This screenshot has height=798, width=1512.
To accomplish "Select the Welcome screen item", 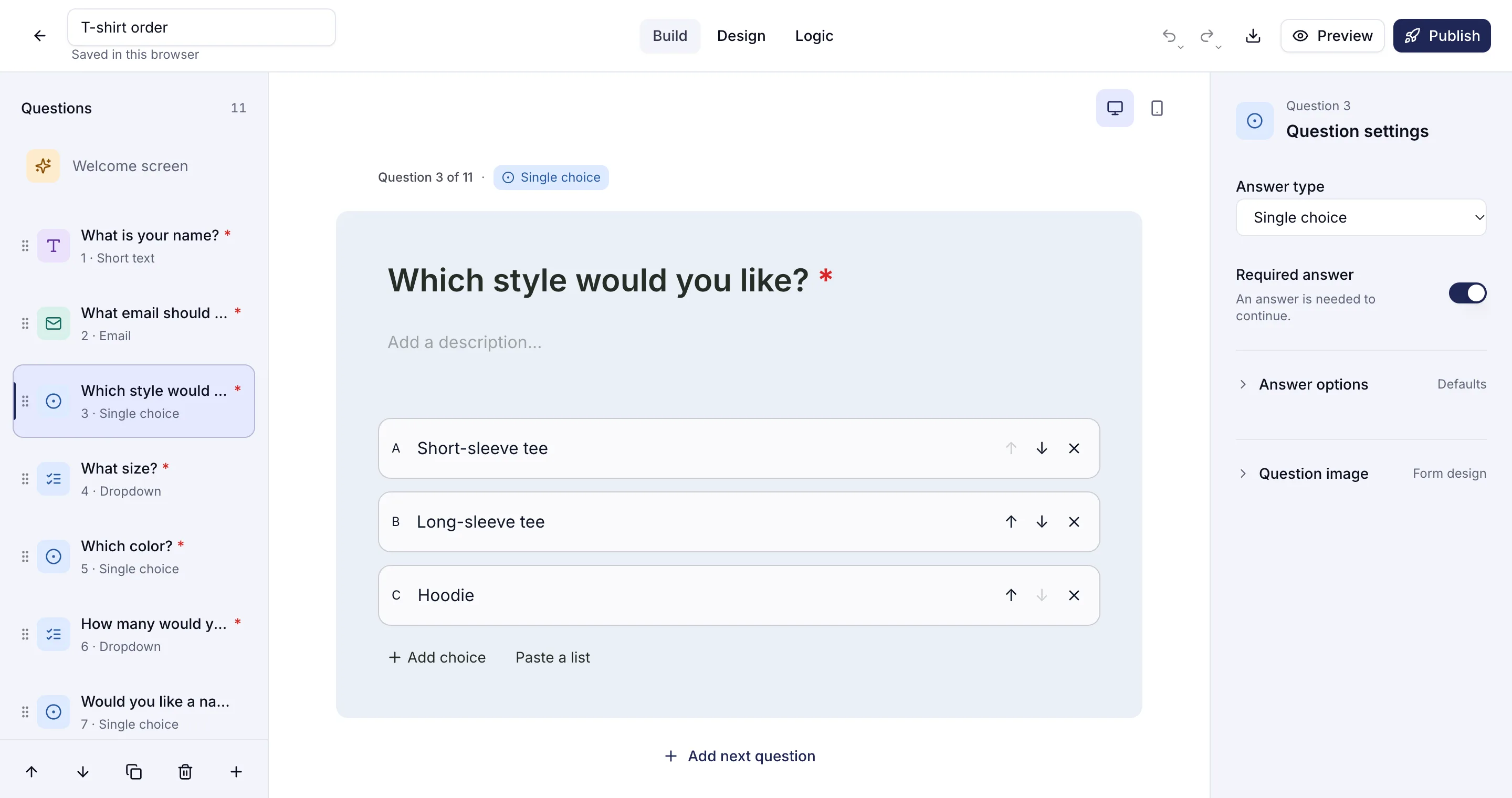I will (x=134, y=166).
